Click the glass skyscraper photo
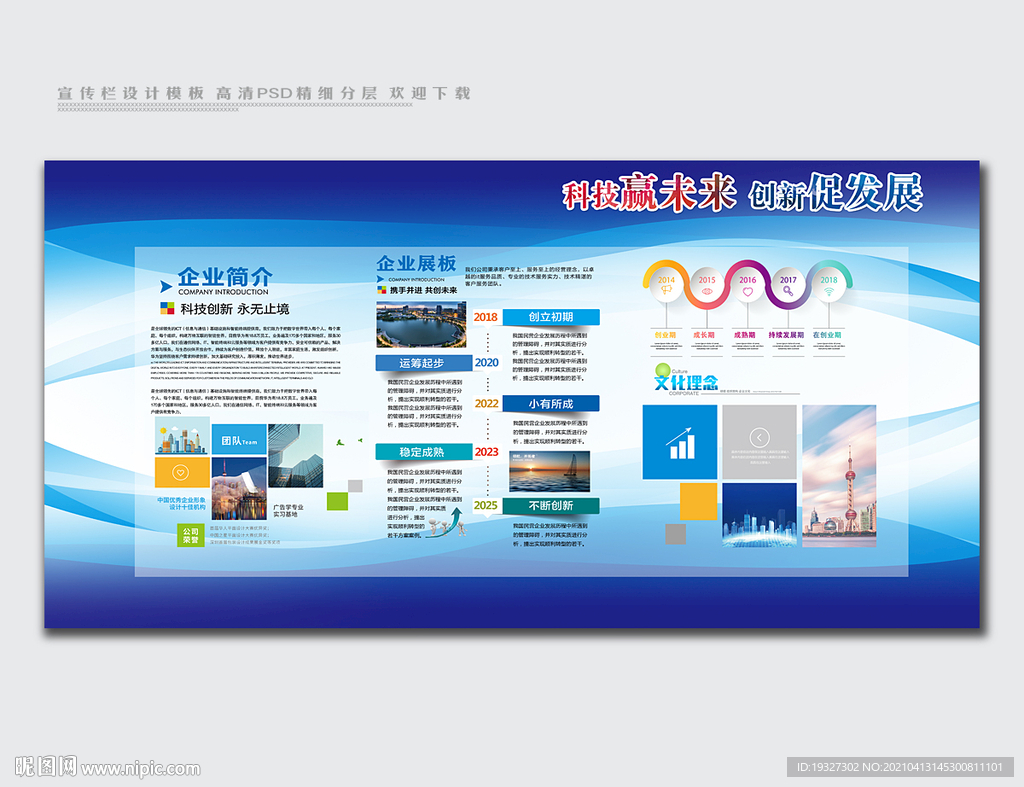The height and width of the screenshot is (787, 1024). [x=295, y=456]
